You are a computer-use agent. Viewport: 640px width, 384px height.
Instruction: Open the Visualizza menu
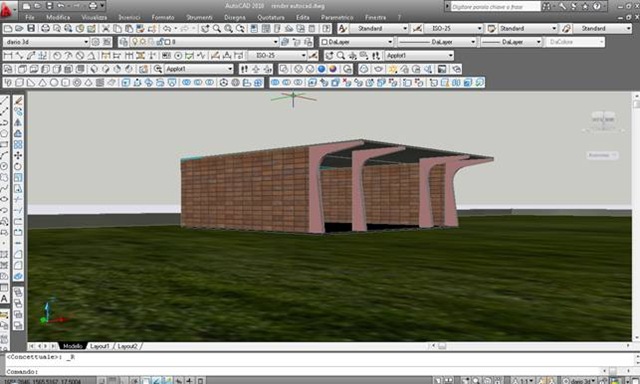click(94, 18)
